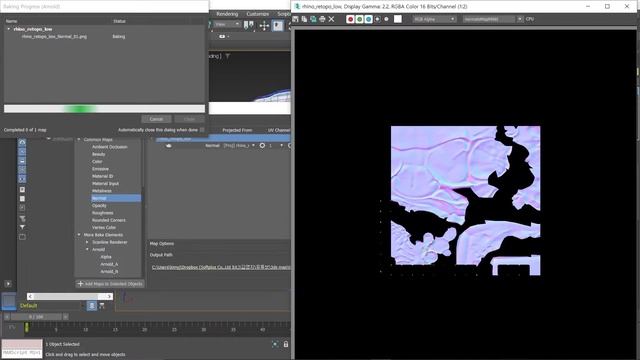Viewport: 640px width, 360px height.
Task: Open the Scripting menu
Action: coord(283,14)
